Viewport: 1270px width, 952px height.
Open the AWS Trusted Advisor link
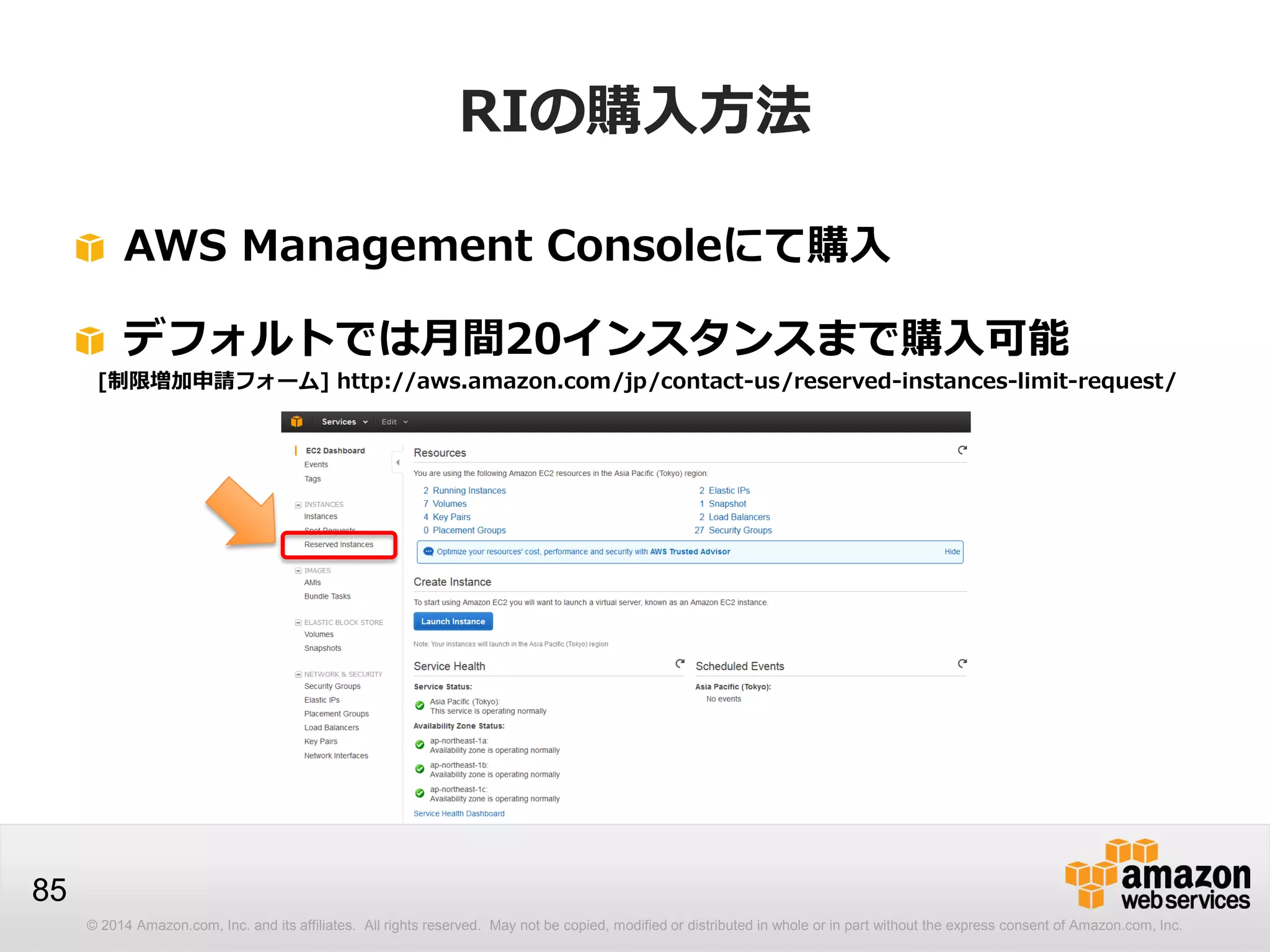(x=690, y=552)
